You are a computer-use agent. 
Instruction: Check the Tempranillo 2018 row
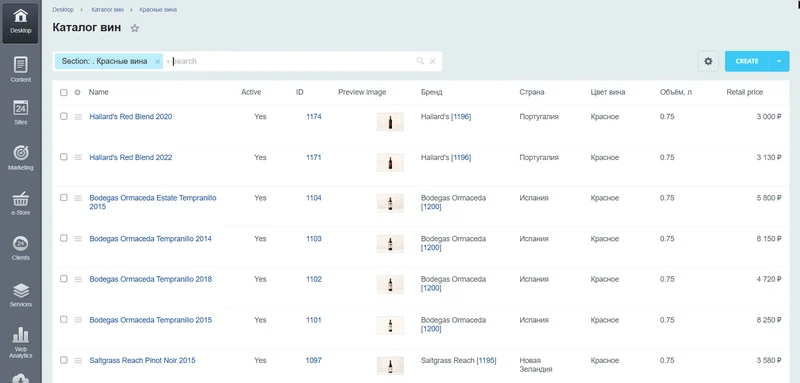[64, 279]
